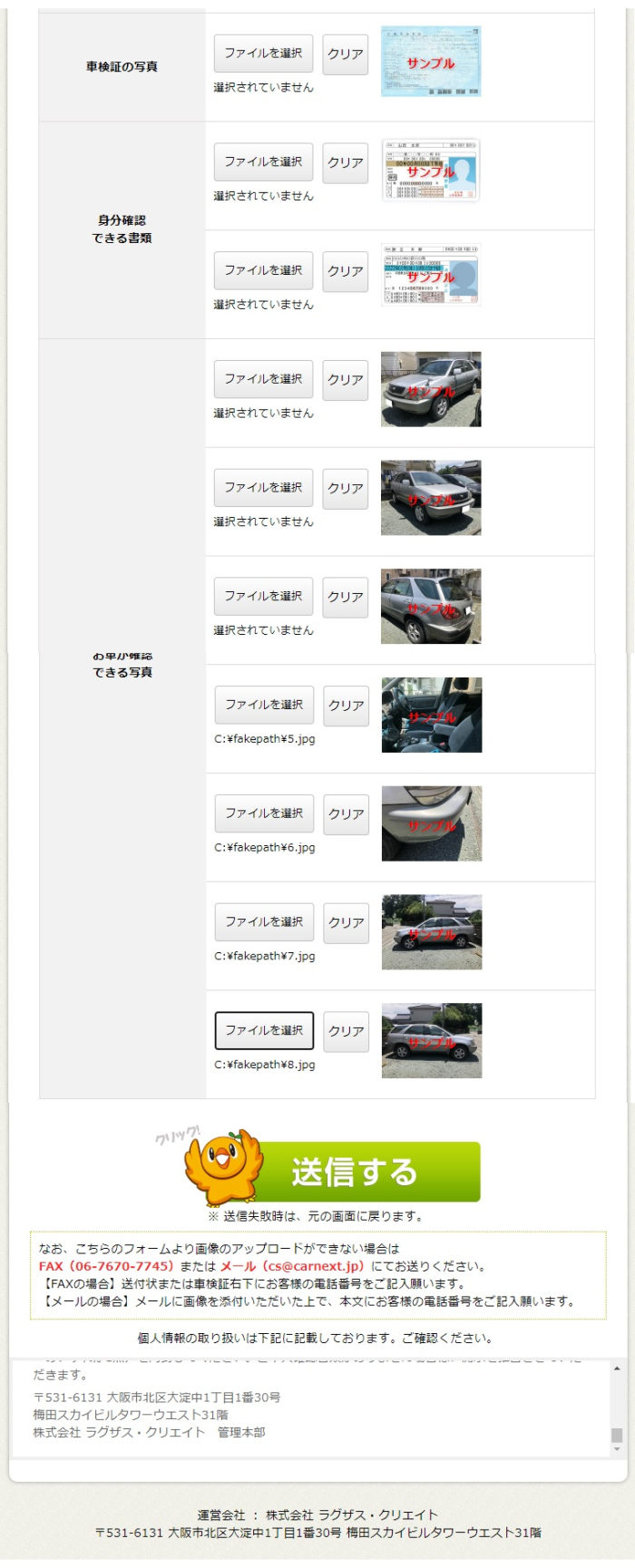Click the FAX 06-7670-7745 number link
This screenshot has height=1568, width=635.
pos(106,1266)
